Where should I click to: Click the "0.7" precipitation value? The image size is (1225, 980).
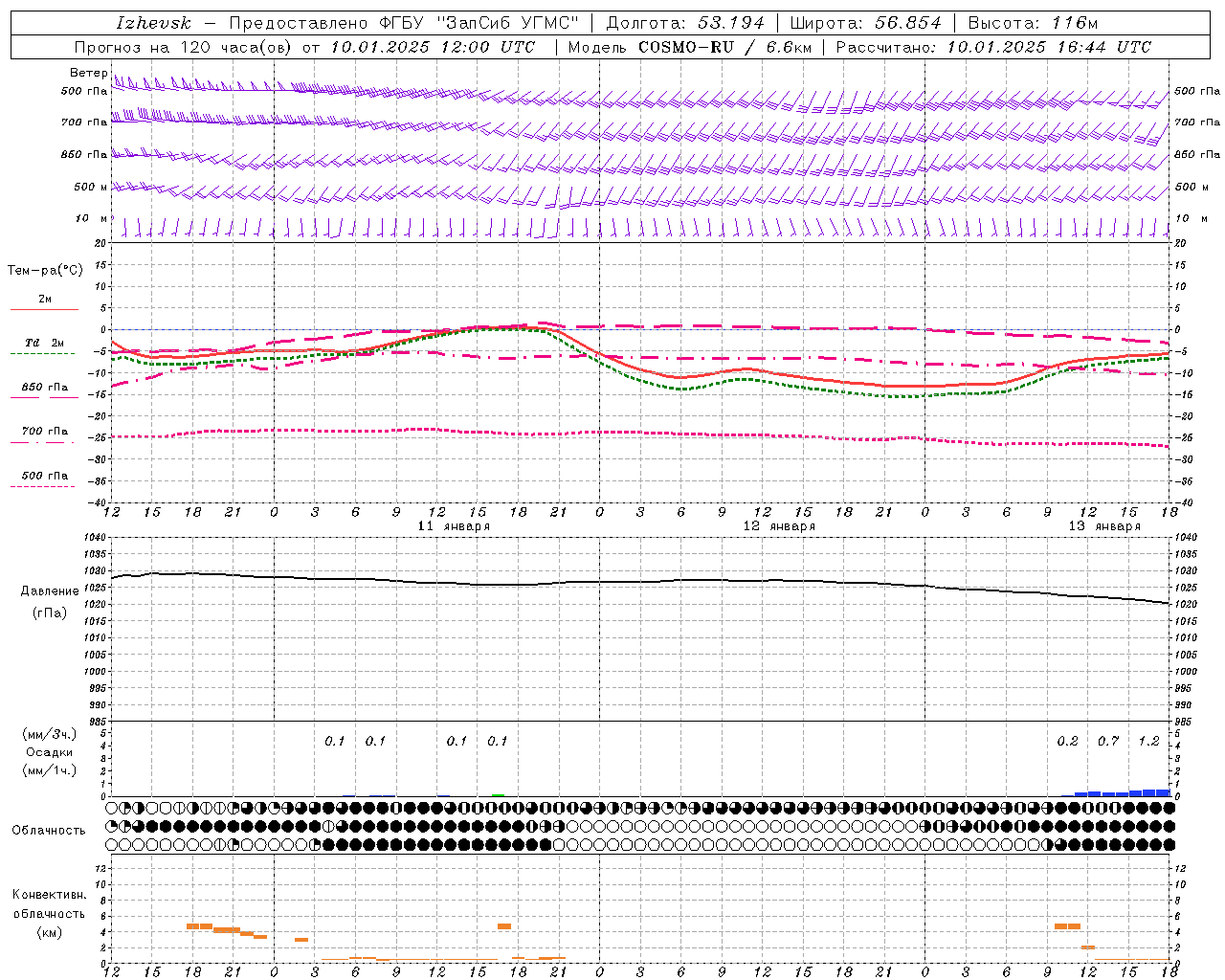(x=1108, y=742)
